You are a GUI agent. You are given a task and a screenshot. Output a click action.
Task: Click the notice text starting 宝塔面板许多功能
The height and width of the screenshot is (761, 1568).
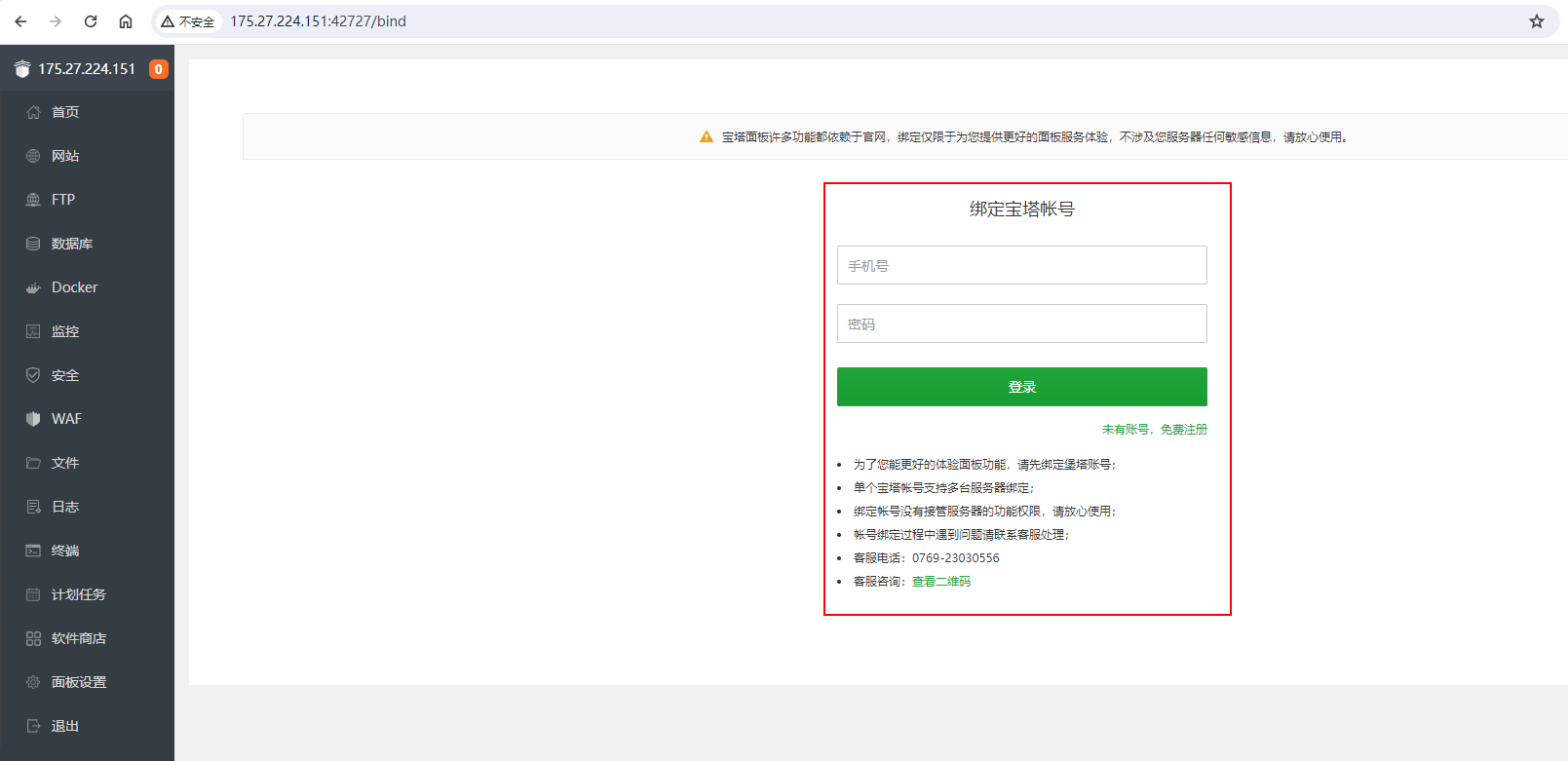[x=1037, y=137]
